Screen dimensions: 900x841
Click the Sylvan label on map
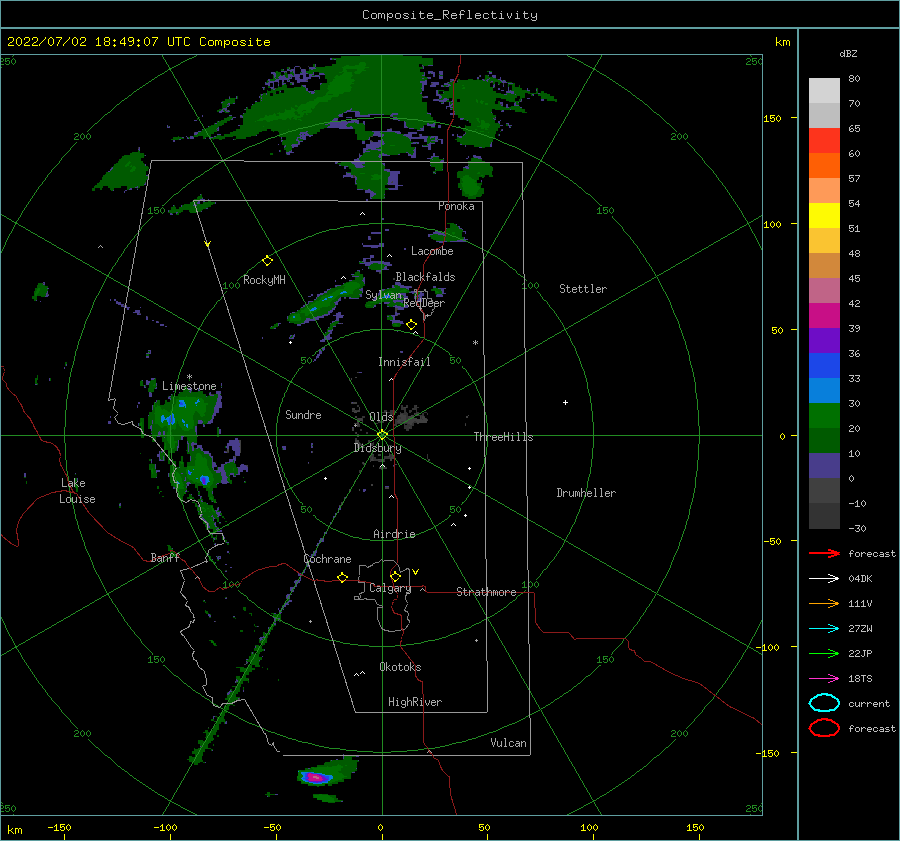(x=383, y=295)
